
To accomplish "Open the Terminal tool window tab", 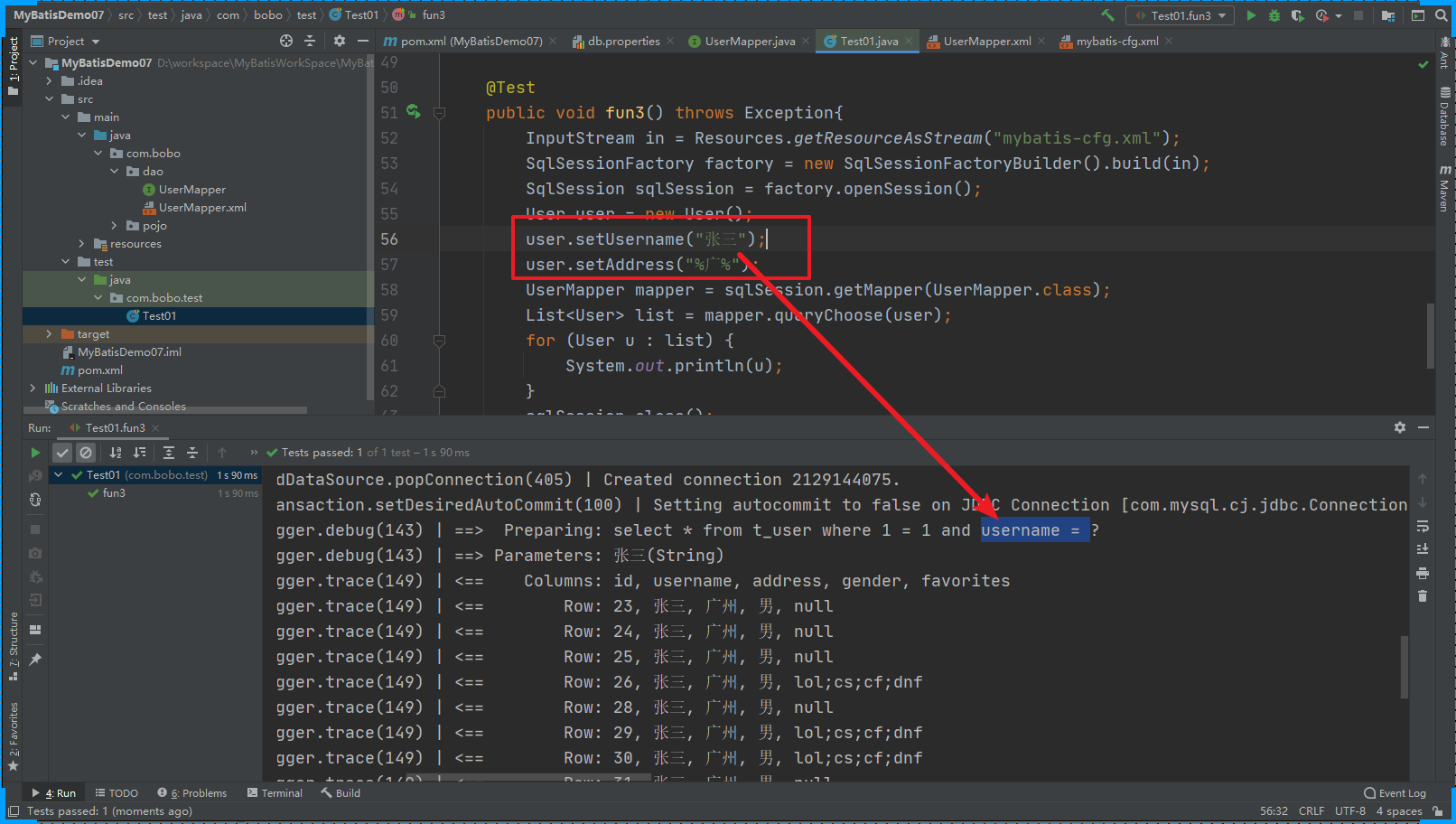I will 275,793.
